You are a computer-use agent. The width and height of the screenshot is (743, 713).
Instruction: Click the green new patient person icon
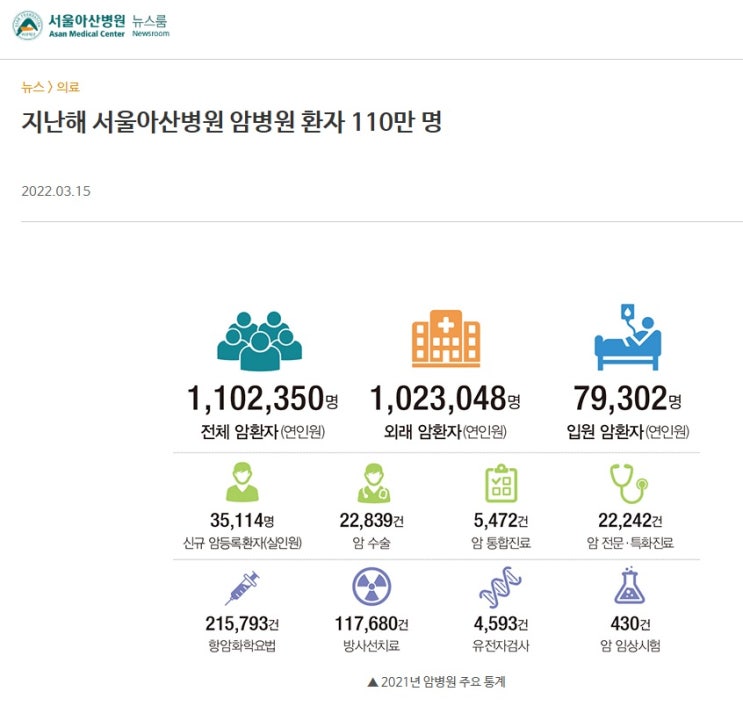243,482
